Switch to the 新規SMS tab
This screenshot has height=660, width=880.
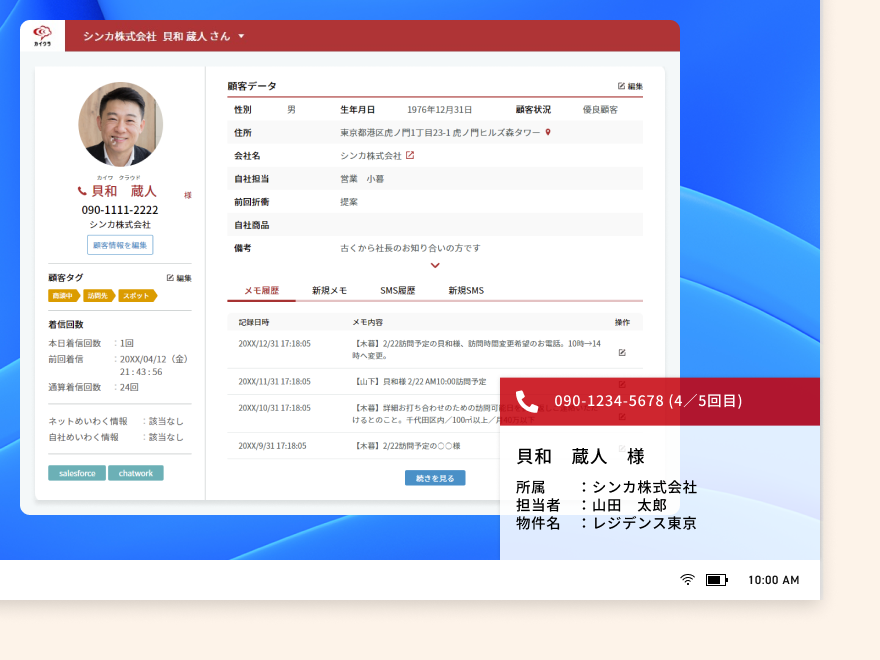pos(466,291)
